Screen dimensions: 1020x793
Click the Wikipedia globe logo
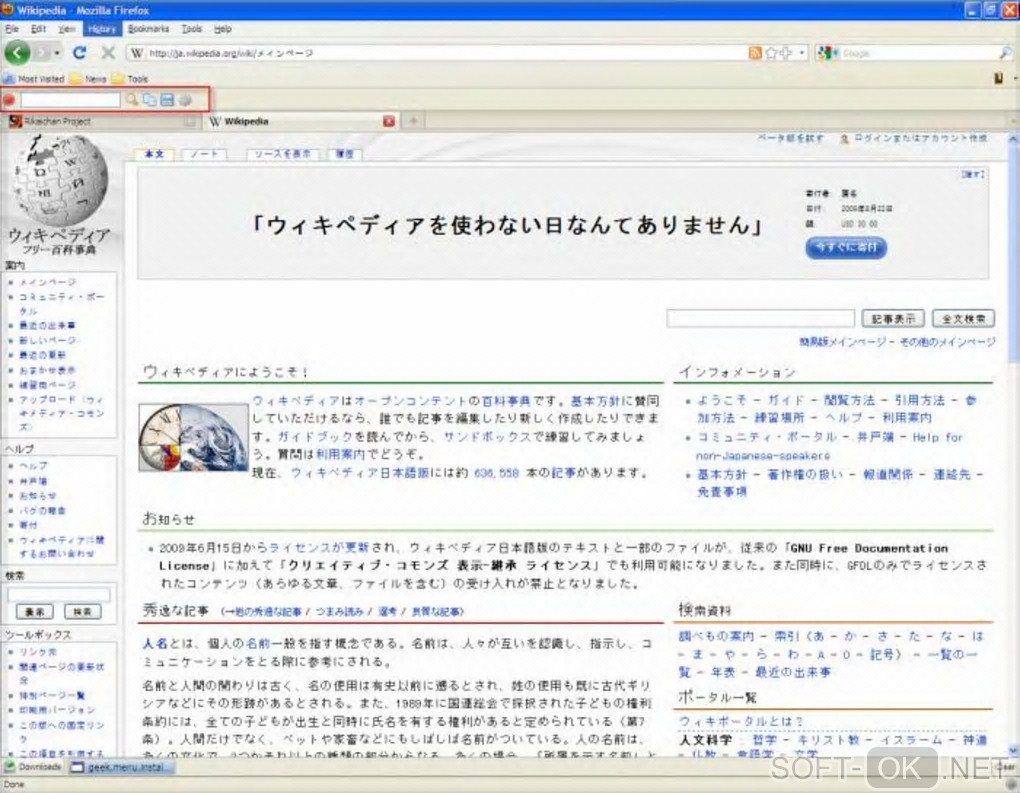tap(59, 181)
